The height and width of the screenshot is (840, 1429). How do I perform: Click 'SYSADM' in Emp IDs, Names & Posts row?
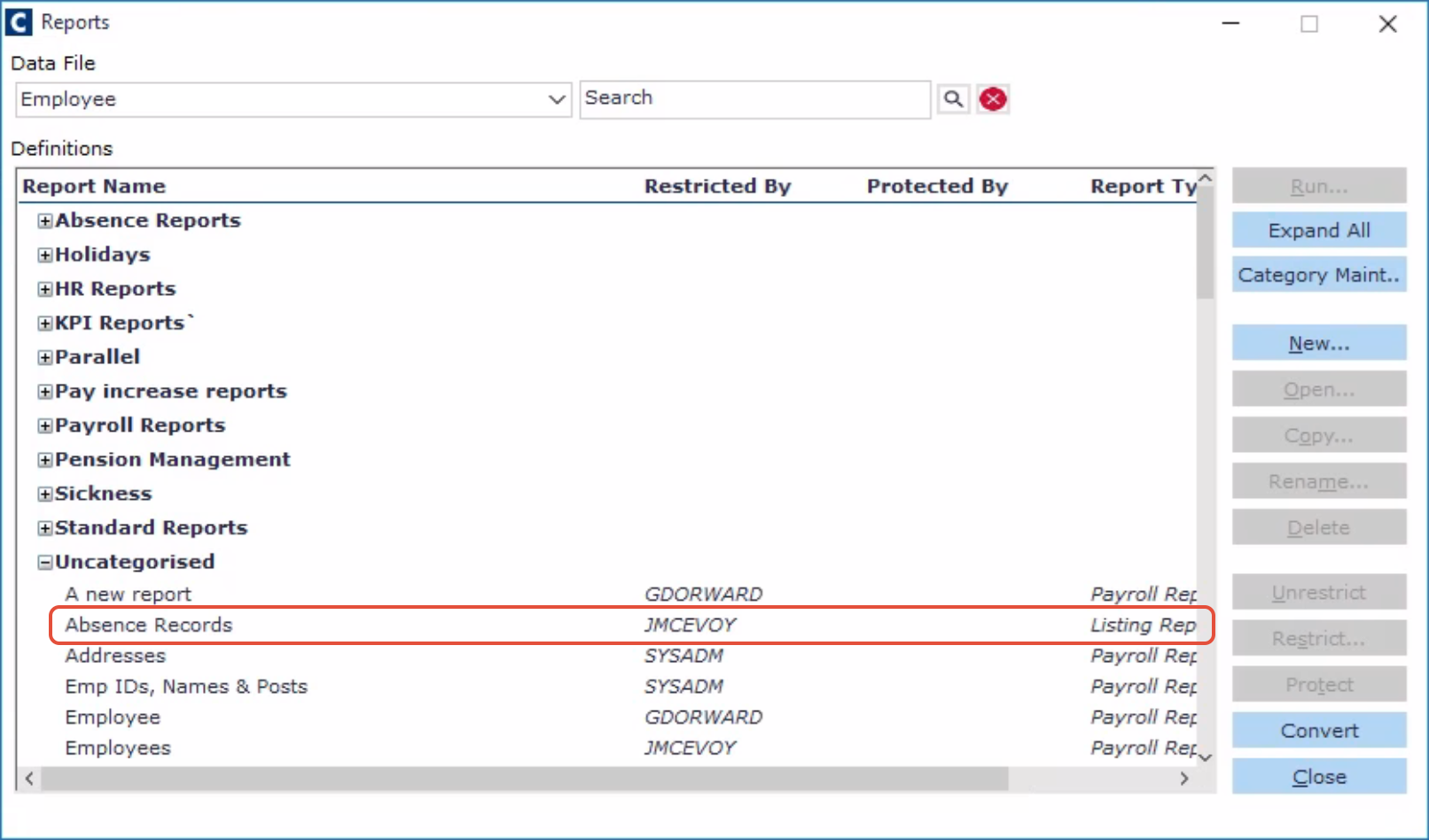[x=683, y=687]
